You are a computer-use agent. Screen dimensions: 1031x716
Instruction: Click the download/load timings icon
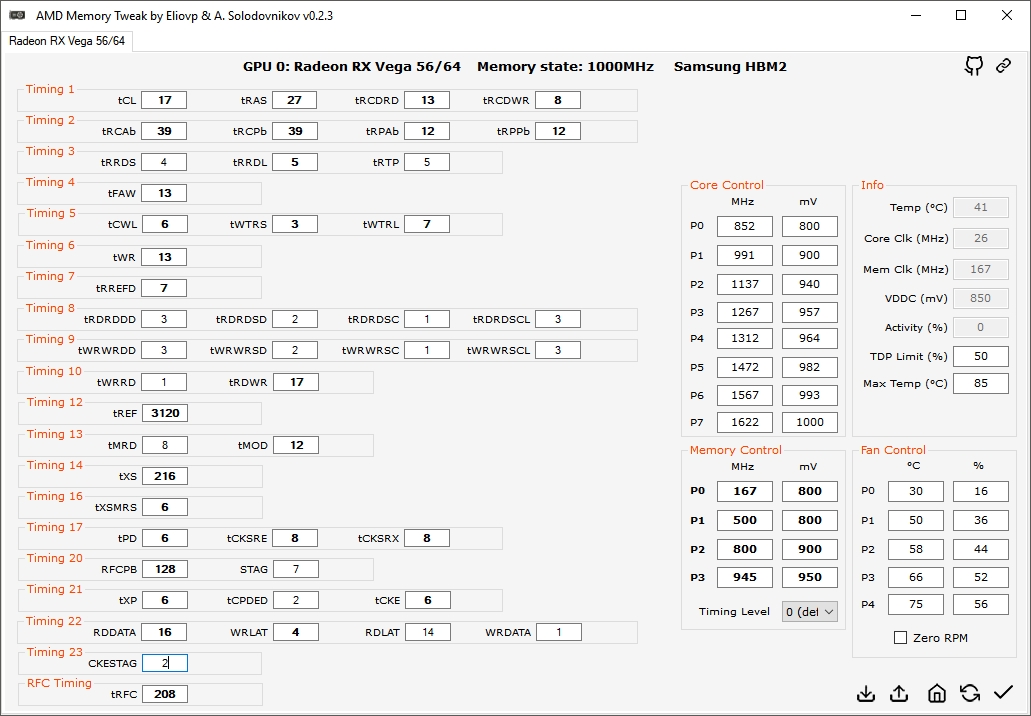pyautogui.click(x=867, y=693)
